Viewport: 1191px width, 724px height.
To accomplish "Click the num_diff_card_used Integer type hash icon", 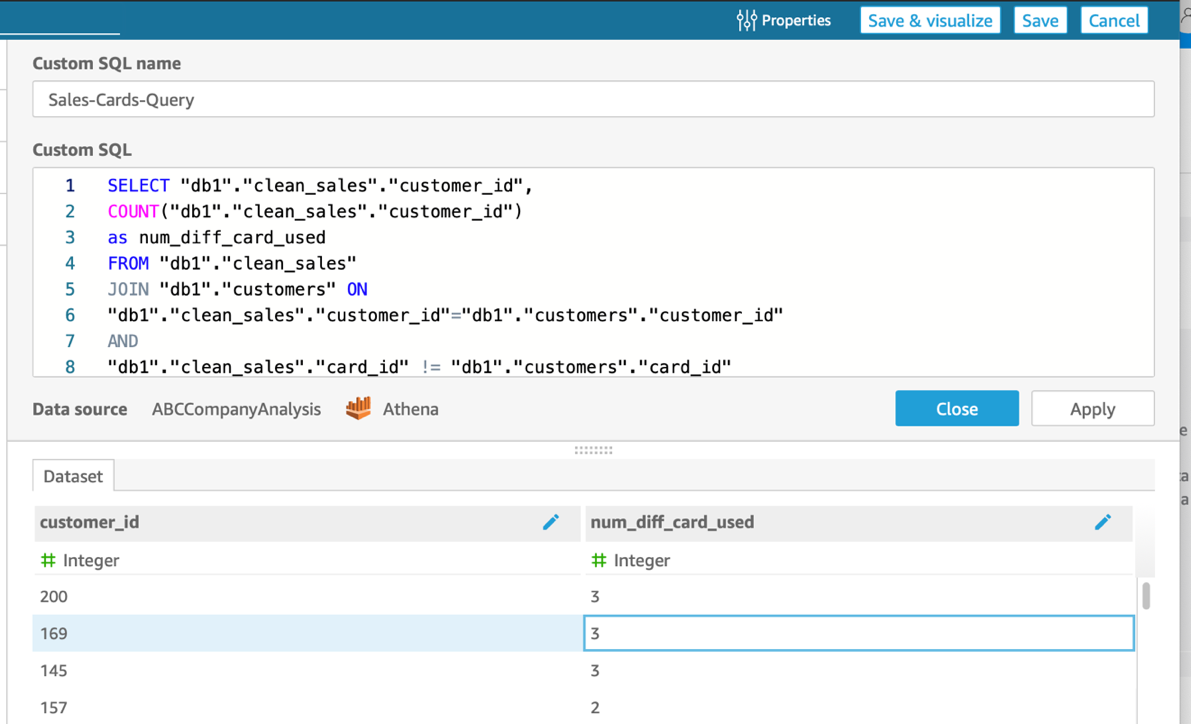I will coord(599,560).
